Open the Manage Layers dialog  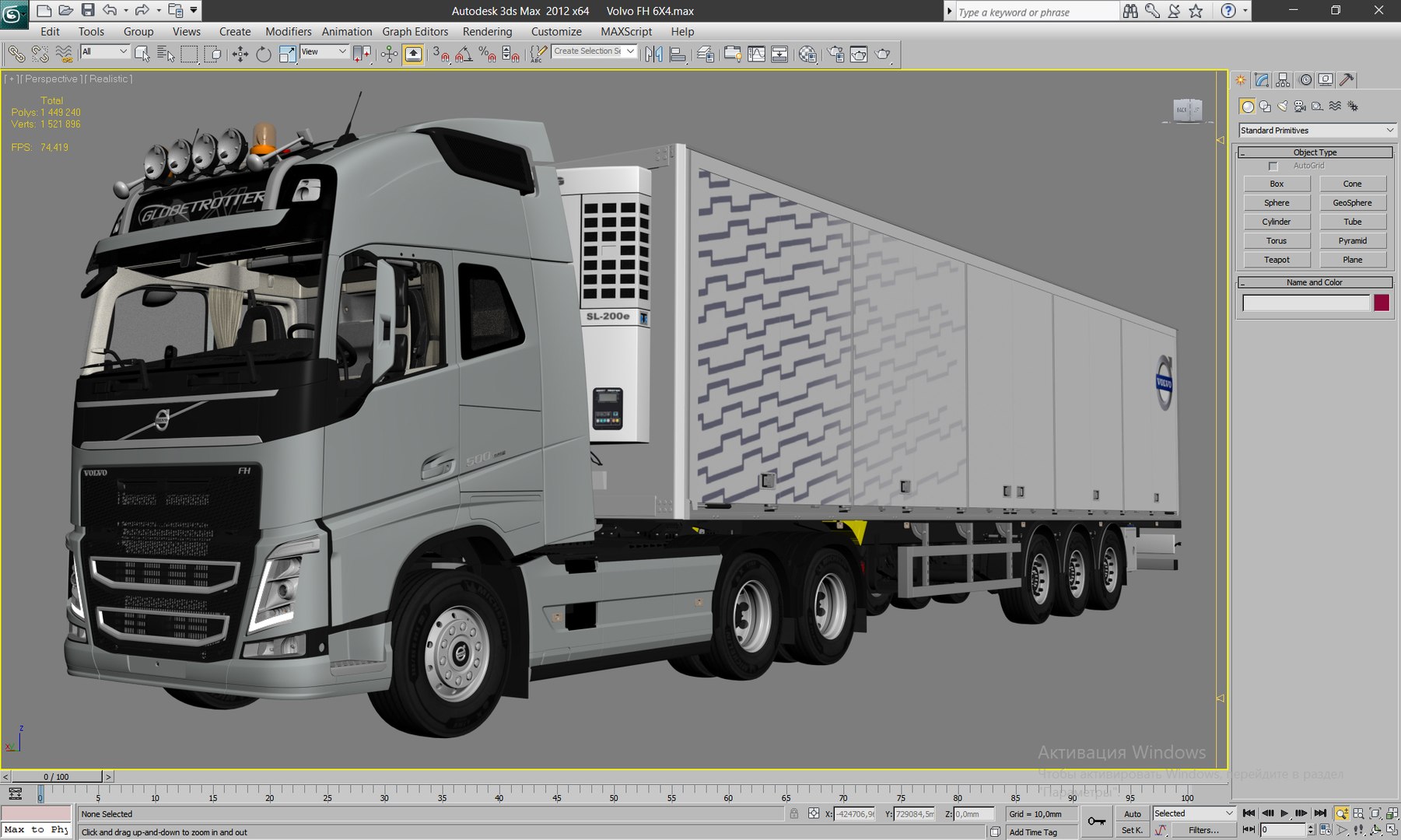(706, 54)
